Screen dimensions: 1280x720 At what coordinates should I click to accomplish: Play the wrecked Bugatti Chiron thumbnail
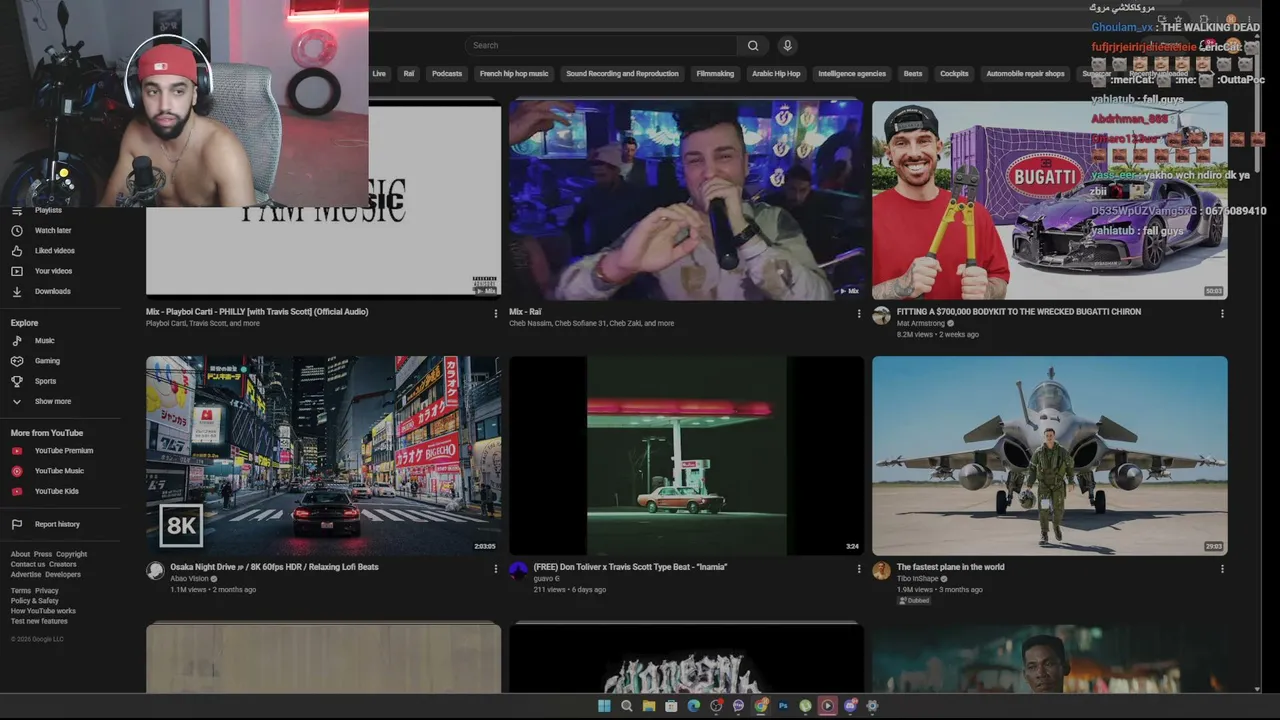(1049, 199)
